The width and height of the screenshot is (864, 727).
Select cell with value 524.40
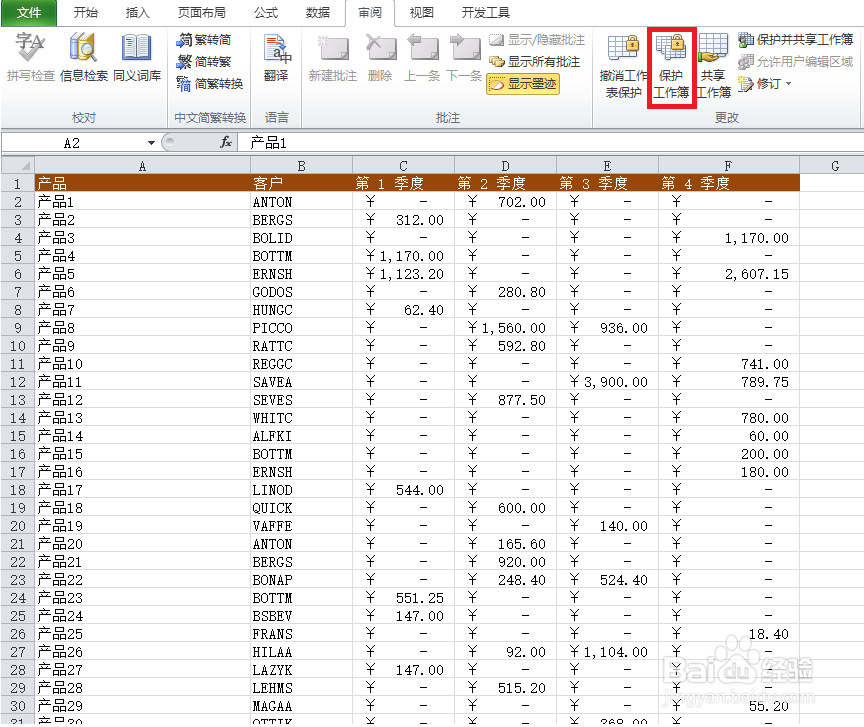(607, 580)
